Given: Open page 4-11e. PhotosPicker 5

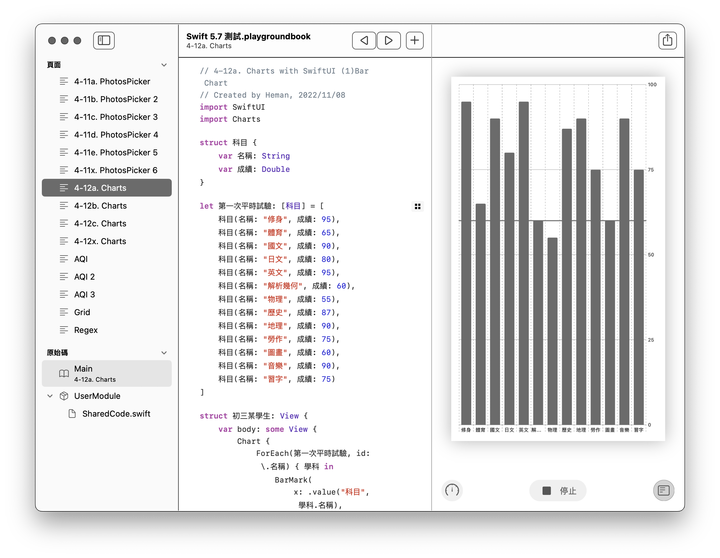Looking at the screenshot, I should 107,152.
